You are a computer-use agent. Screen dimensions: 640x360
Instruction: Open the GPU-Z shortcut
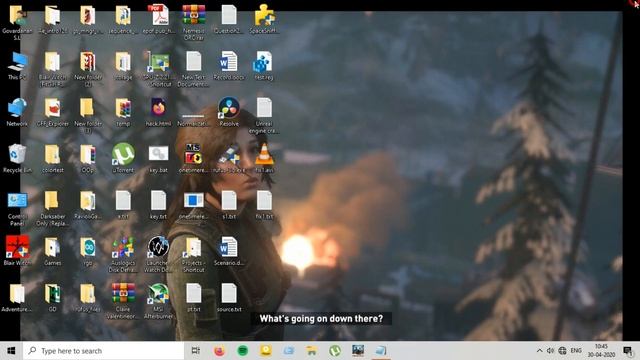158,69
